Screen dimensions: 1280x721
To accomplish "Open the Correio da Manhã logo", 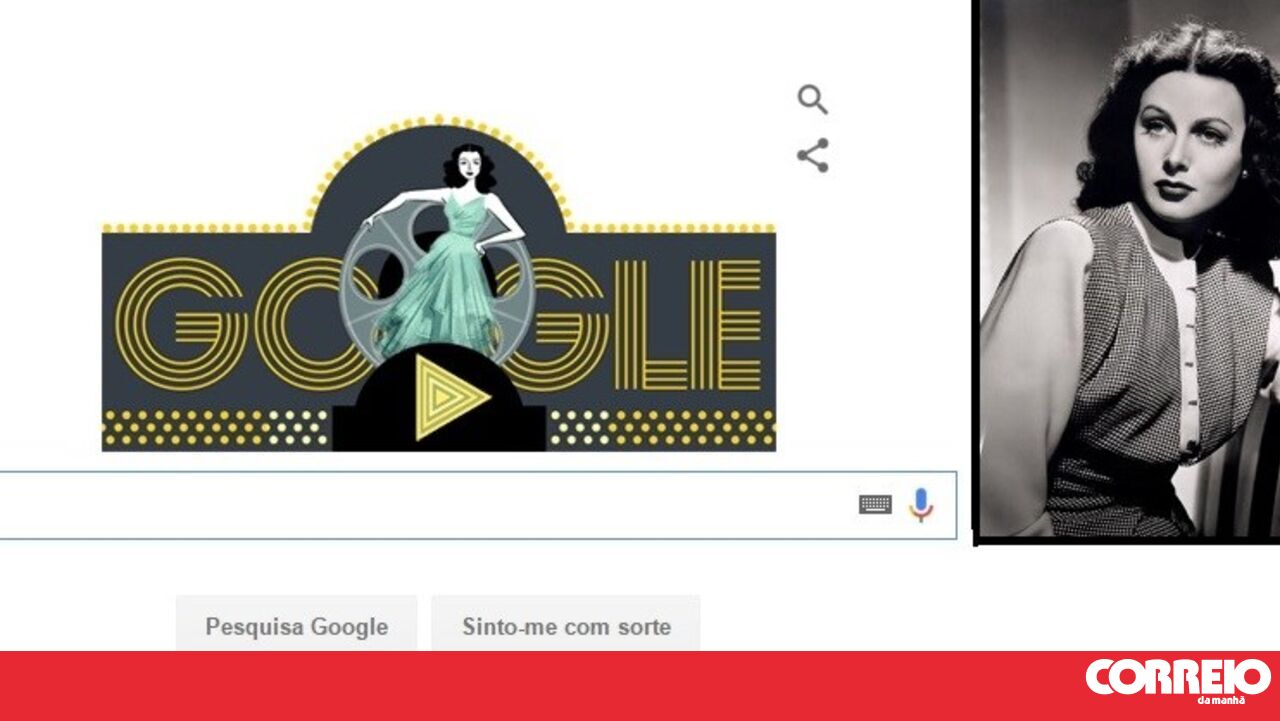I will (1178, 680).
